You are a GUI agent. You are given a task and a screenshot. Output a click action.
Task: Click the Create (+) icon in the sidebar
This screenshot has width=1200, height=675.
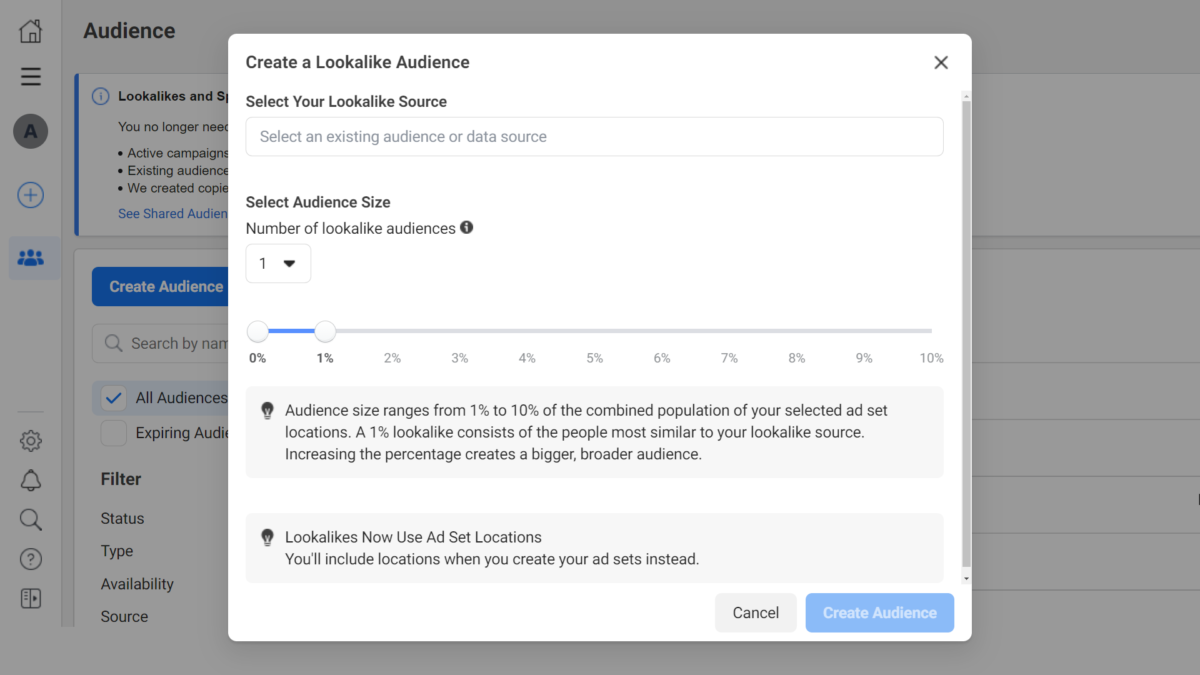(29, 195)
